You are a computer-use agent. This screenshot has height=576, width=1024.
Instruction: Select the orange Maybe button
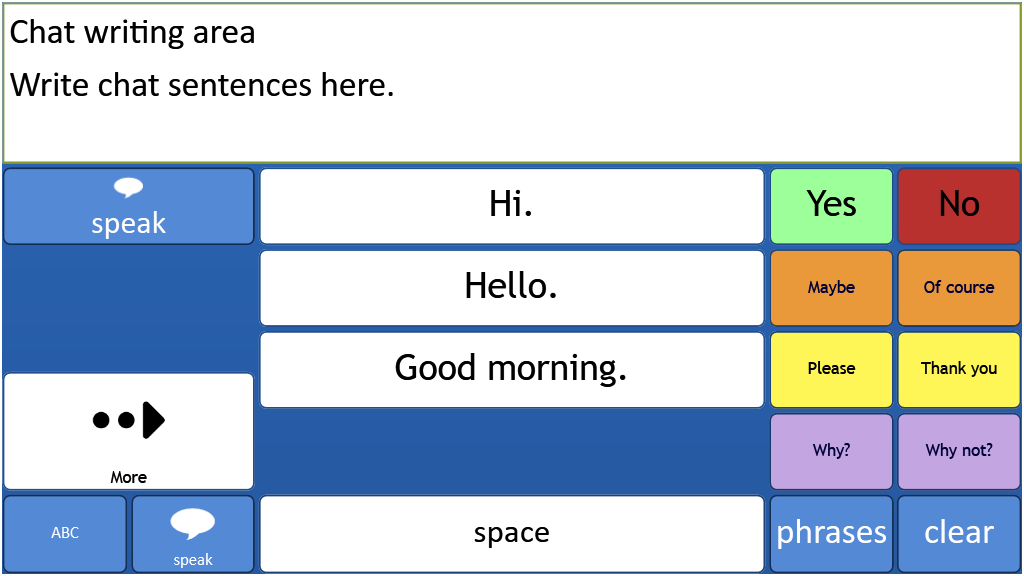pyautogui.click(x=831, y=288)
